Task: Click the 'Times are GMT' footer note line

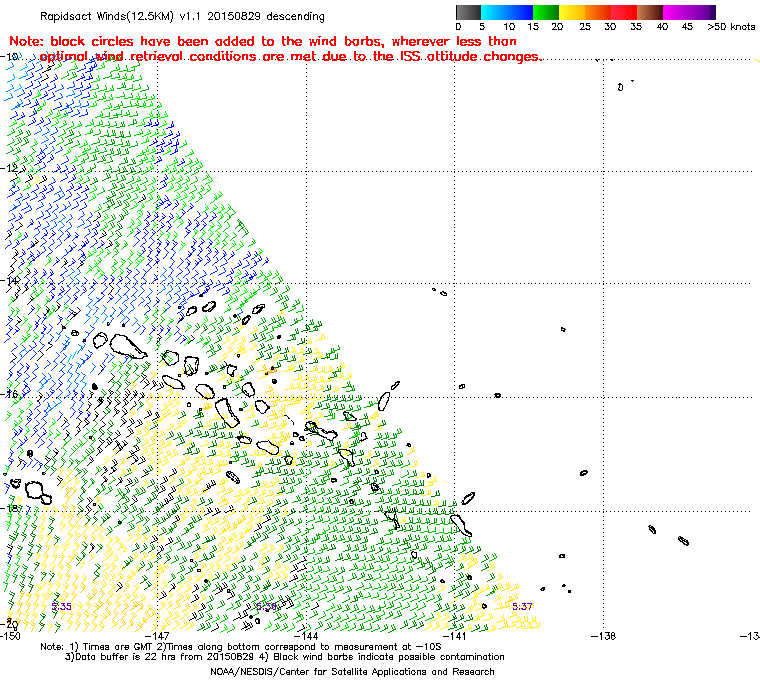Action: click(x=241, y=647)
